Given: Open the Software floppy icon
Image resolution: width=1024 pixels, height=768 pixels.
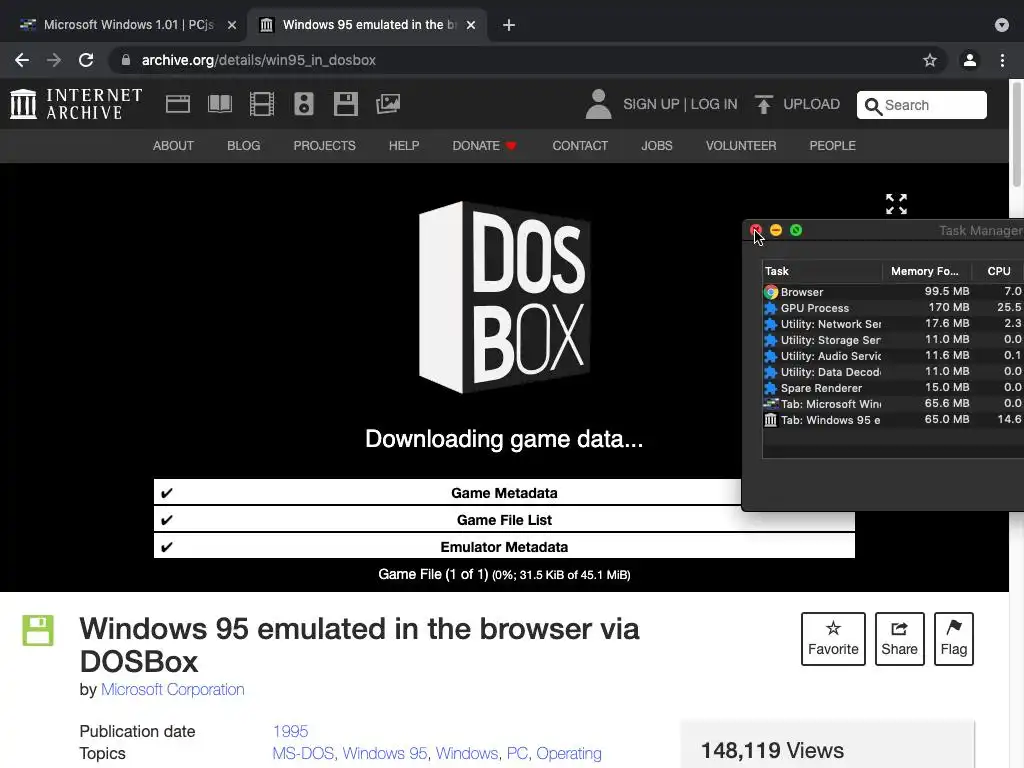Looking at the screenshot, I should [x=345, y=104].
